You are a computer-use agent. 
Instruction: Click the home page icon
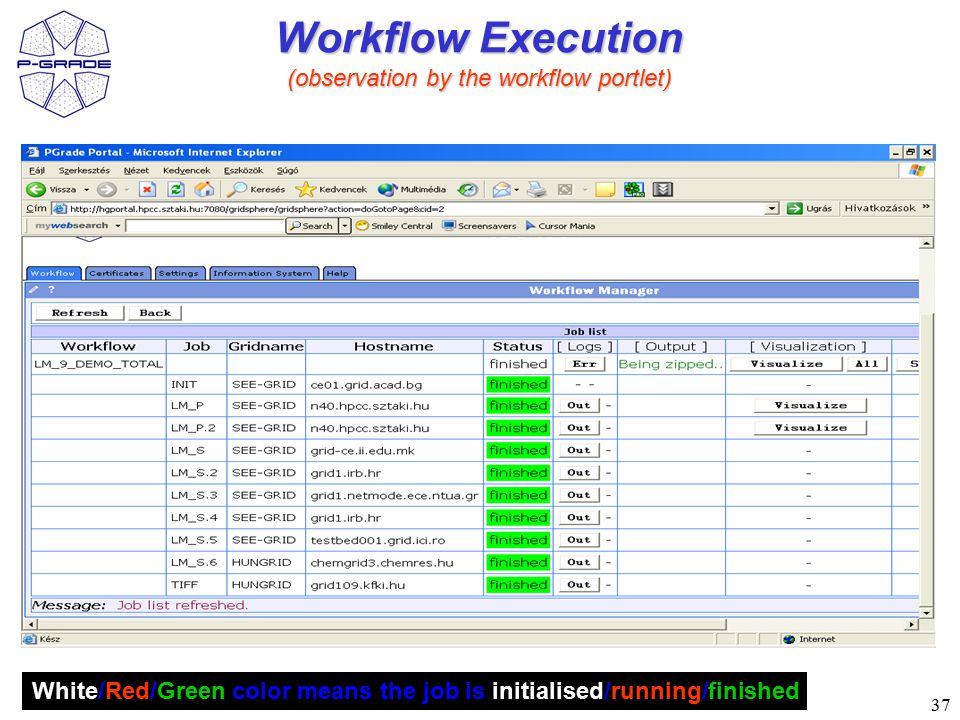click(x=205, y=190)
